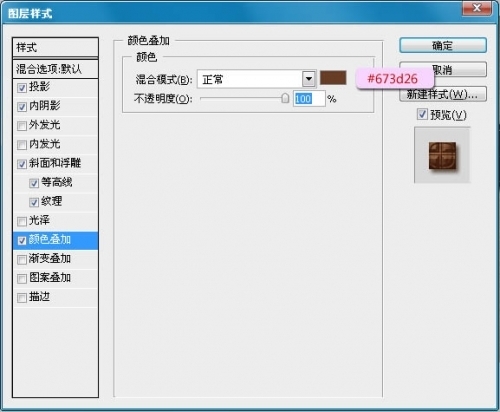Click the chocolate style preview thumbnail
Screen dimensions: 500x412
point(442,155)
